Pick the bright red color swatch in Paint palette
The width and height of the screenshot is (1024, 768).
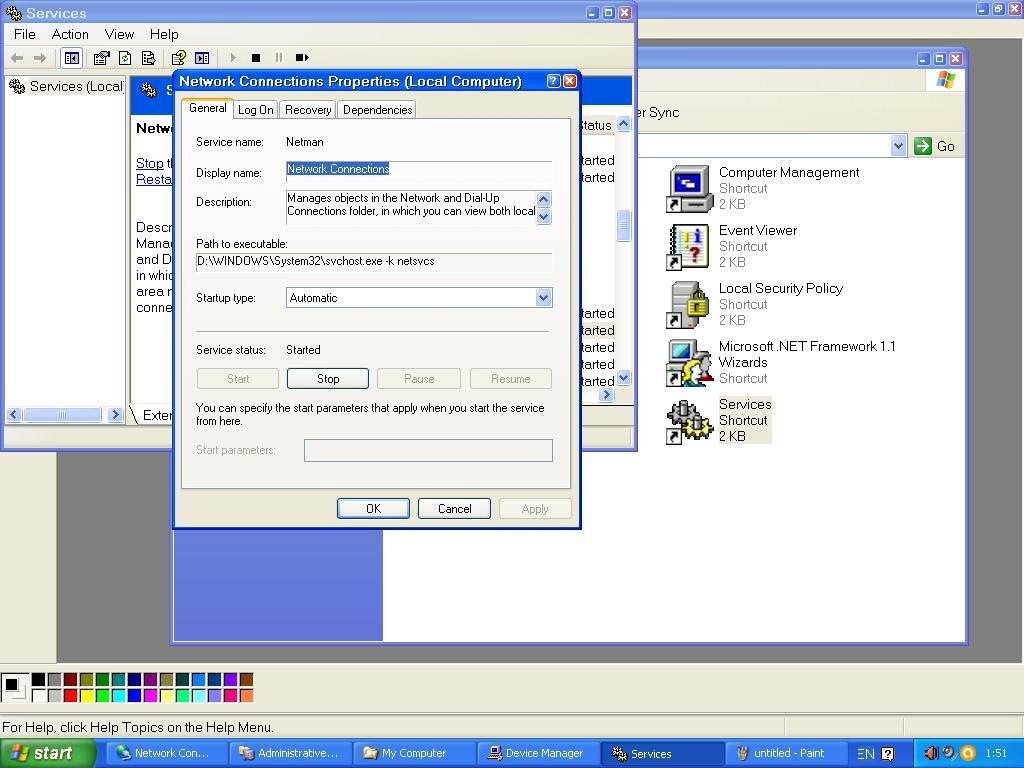click(x=71, y=696)
